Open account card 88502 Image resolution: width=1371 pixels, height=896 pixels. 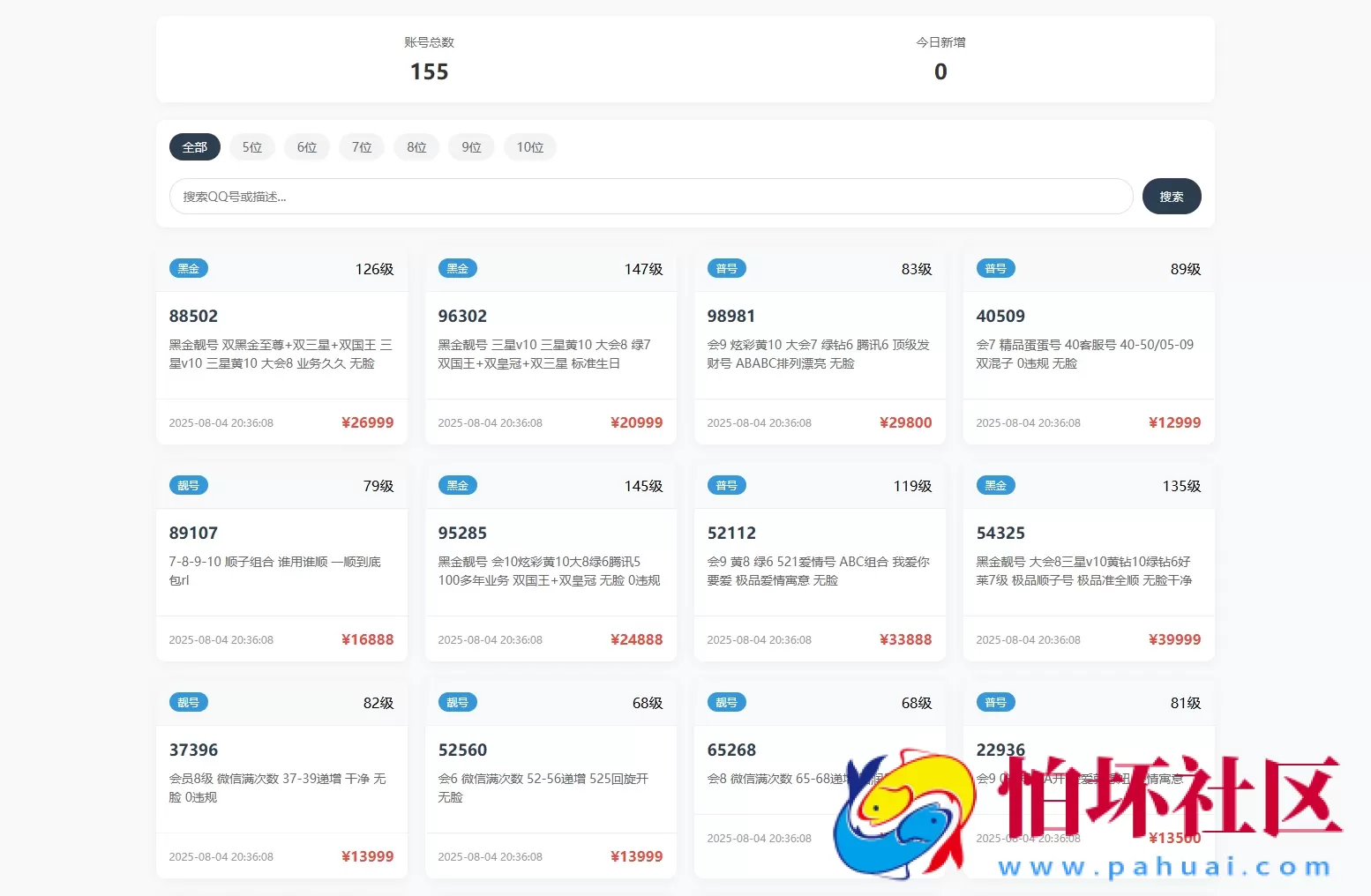[193, 316]
